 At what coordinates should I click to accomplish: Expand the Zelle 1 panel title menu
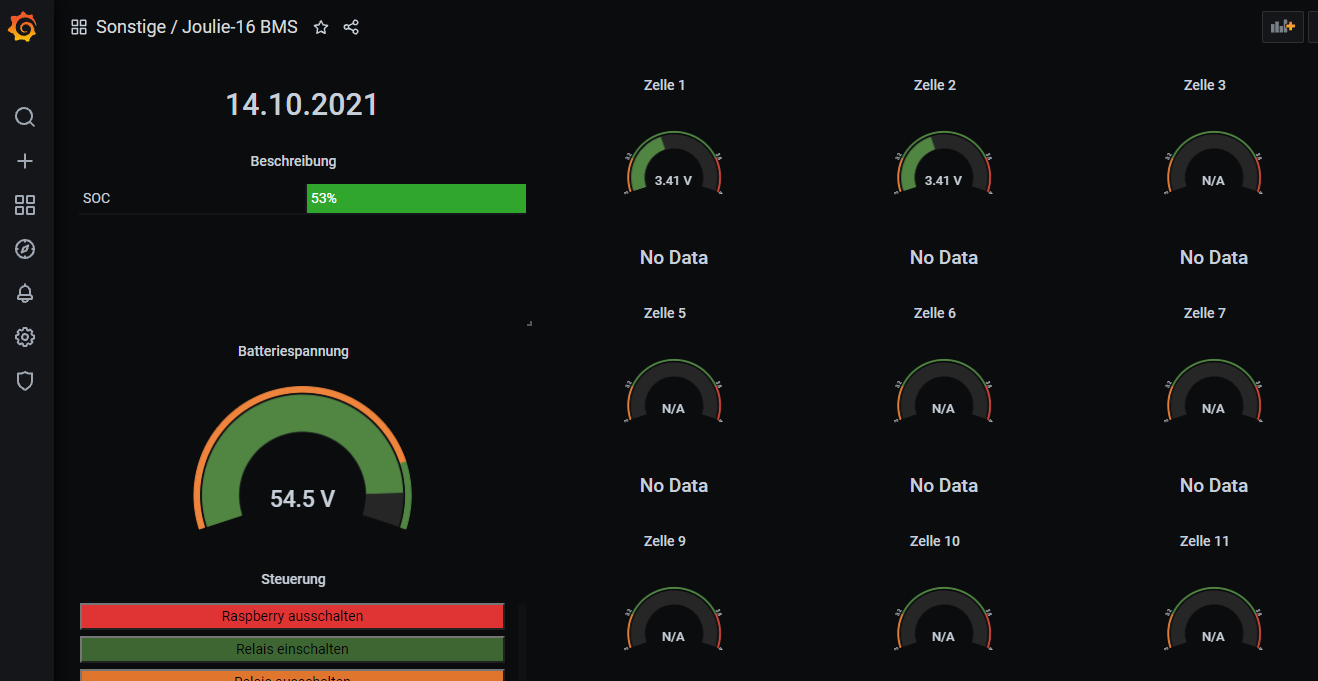point(664,85)
